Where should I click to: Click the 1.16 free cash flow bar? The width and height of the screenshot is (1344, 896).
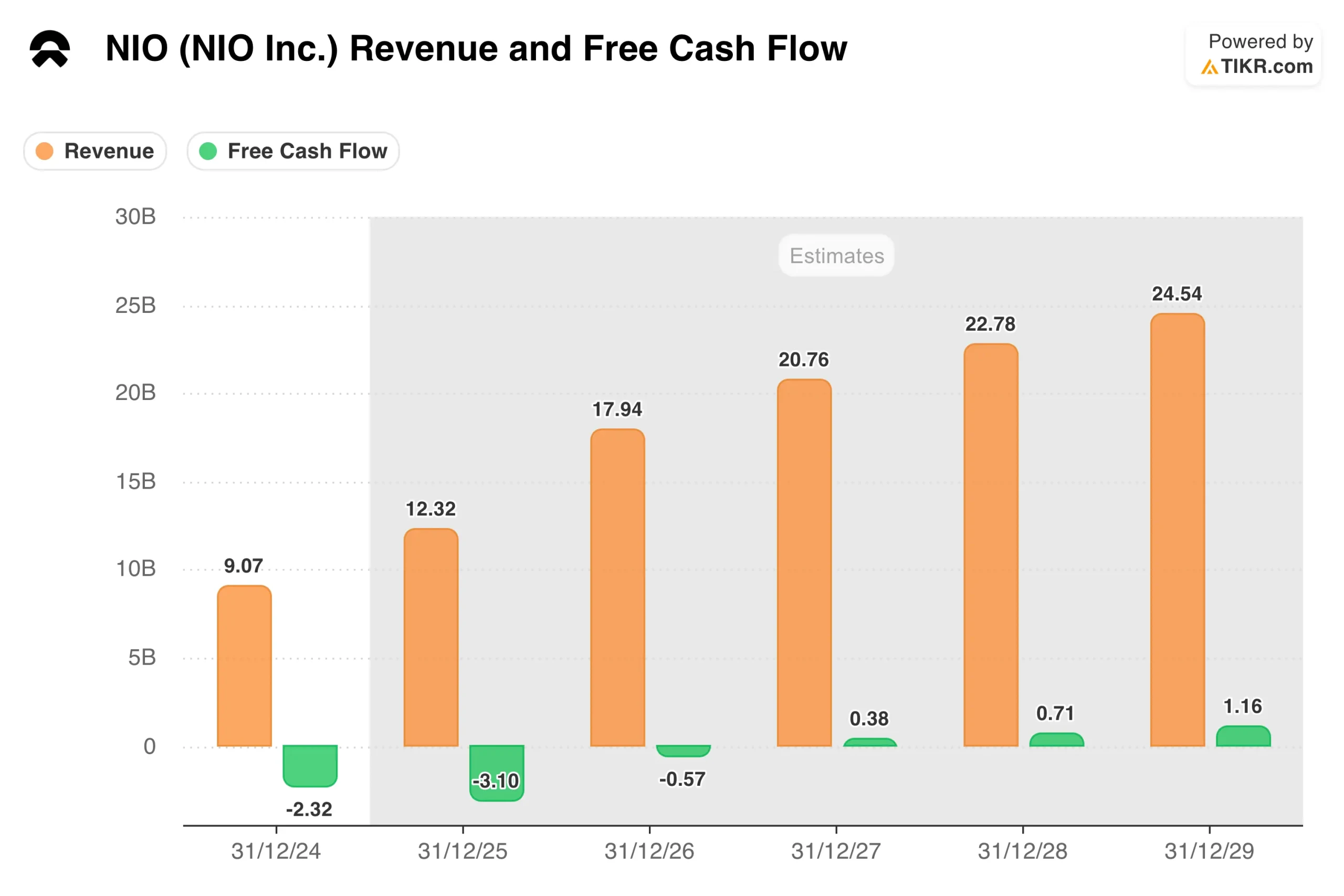[1243, 736]
